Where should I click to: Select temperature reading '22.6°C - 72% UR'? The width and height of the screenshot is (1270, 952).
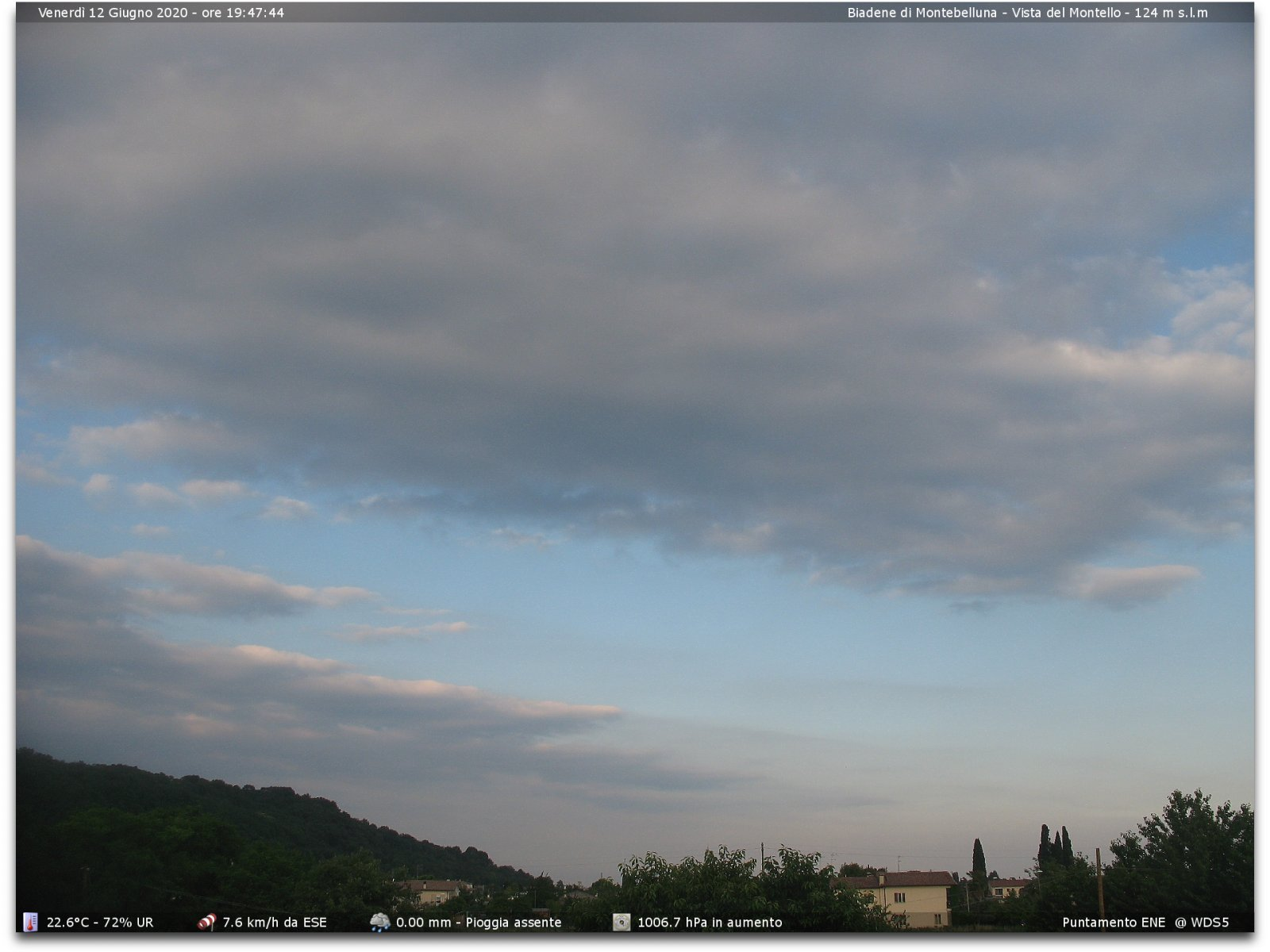[x=100, y=923]
